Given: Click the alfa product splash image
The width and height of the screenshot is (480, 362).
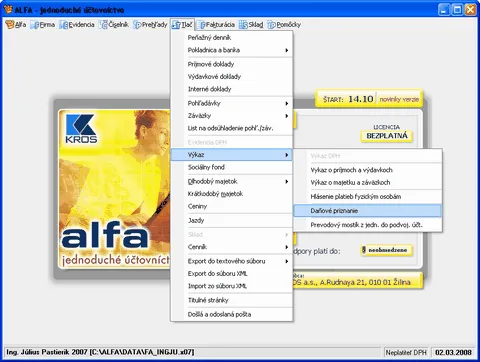Looking at the screenshot, I should click(x=114, y=189).
